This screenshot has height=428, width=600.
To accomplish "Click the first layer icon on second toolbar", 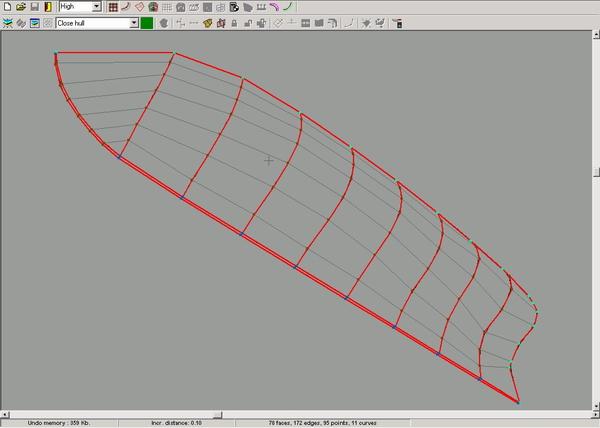I will pos(7,23).
